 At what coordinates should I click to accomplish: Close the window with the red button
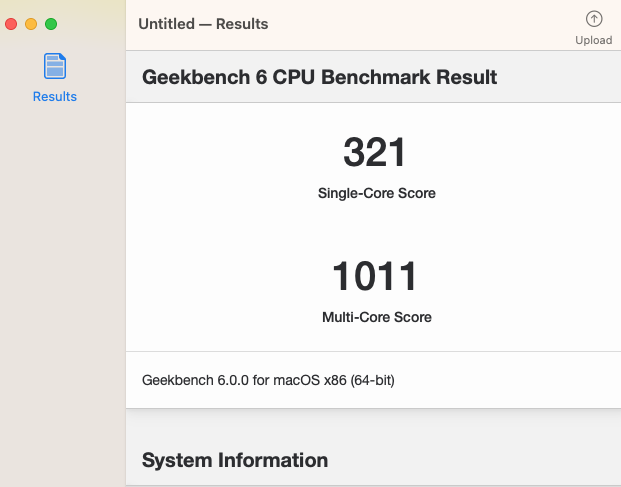(12, 23)
